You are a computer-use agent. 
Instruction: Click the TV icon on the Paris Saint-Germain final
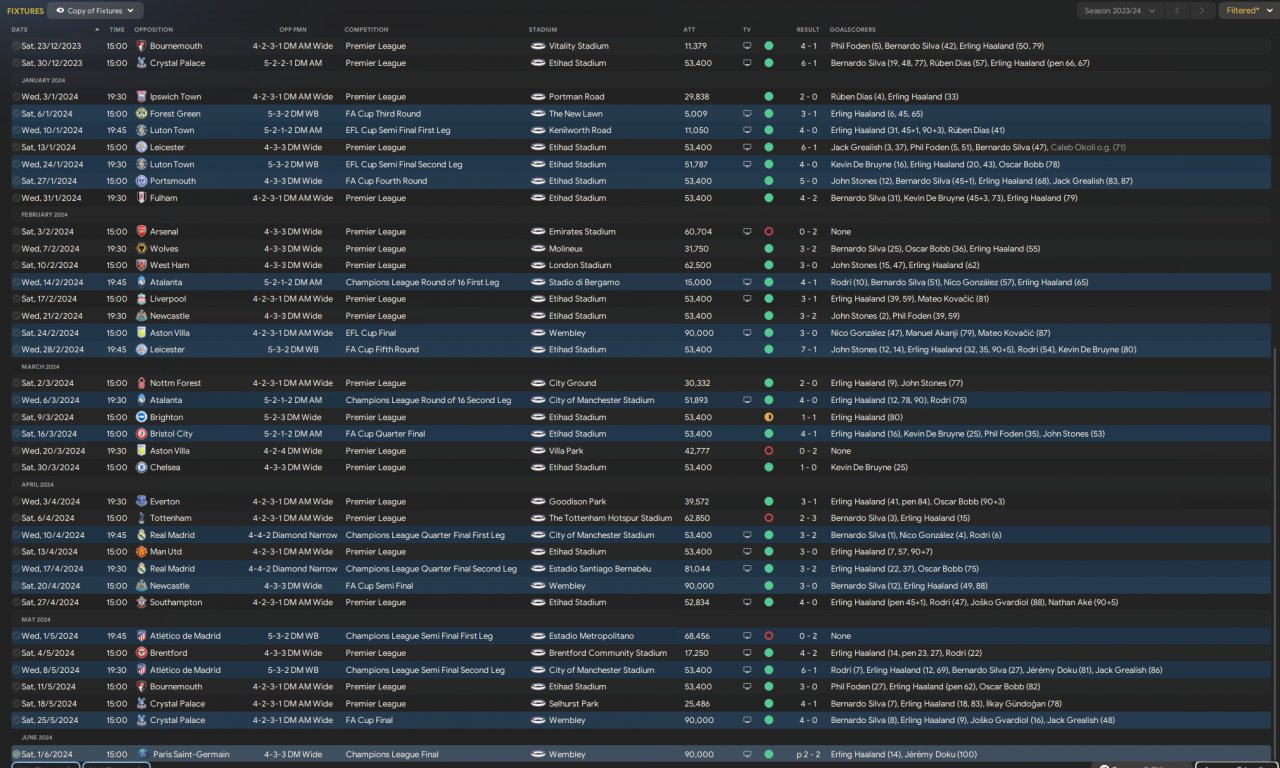pos(747,754)
